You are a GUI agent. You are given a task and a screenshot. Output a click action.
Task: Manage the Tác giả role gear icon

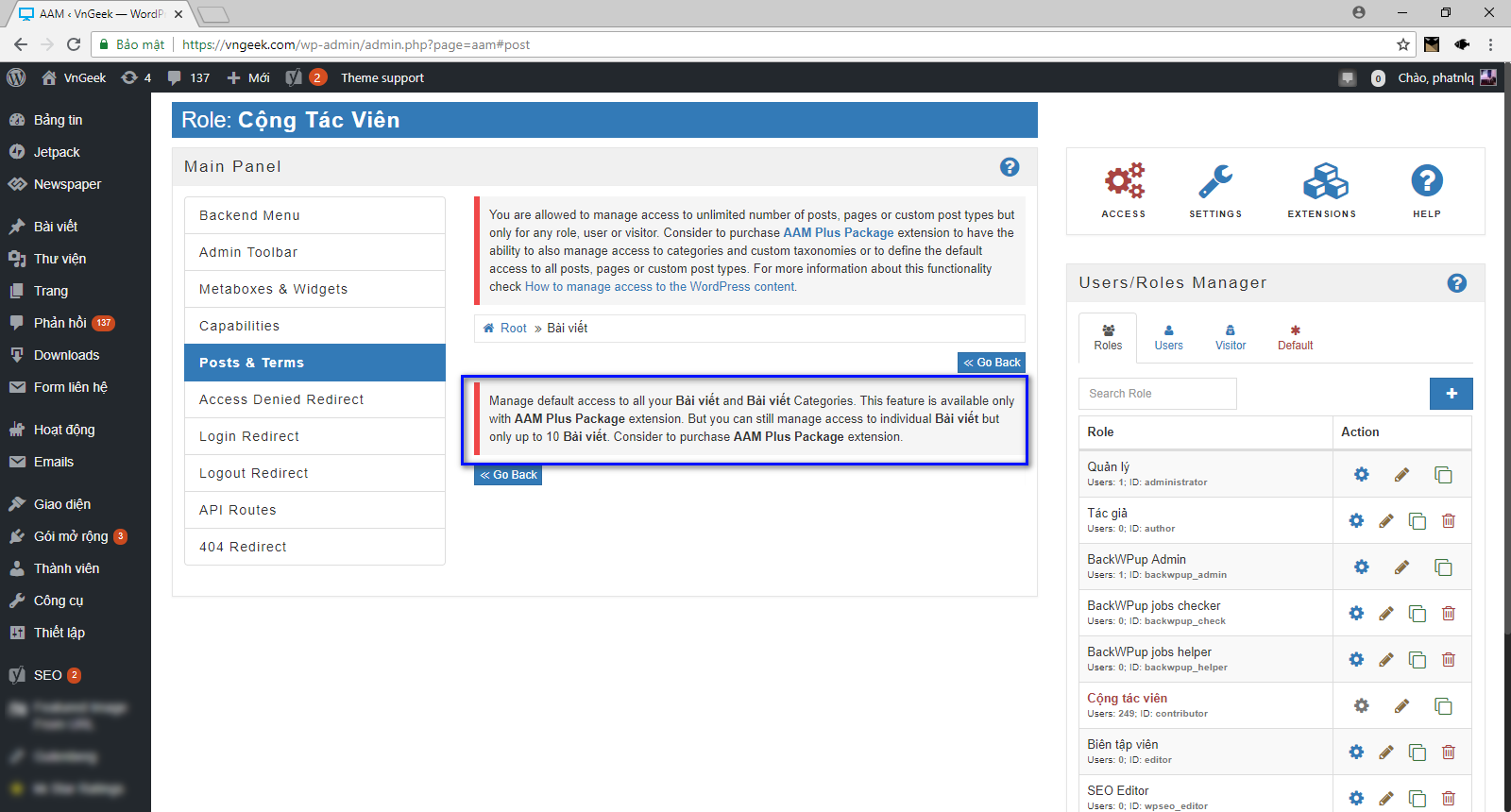pyautogui.click(x=1356, y=520)
